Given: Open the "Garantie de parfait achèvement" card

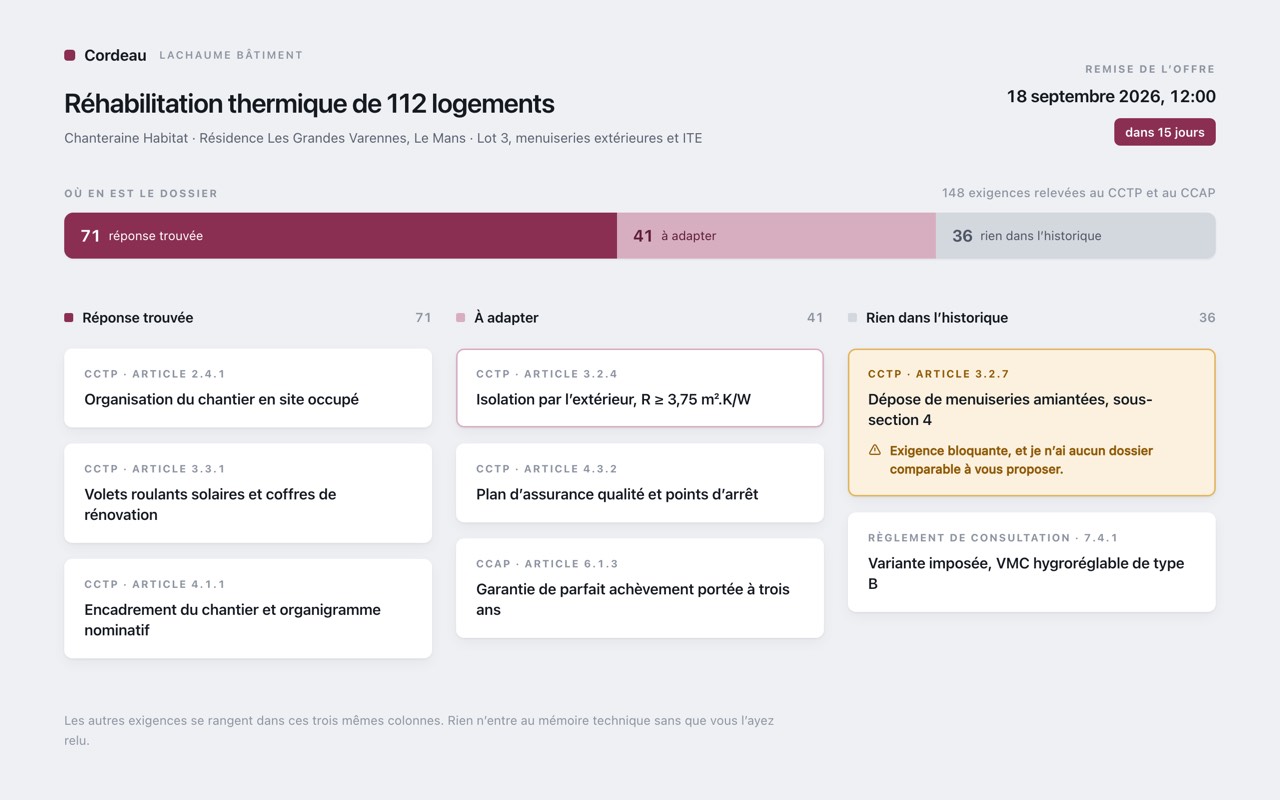Looking at the screenshot, I should pos(640,588).
